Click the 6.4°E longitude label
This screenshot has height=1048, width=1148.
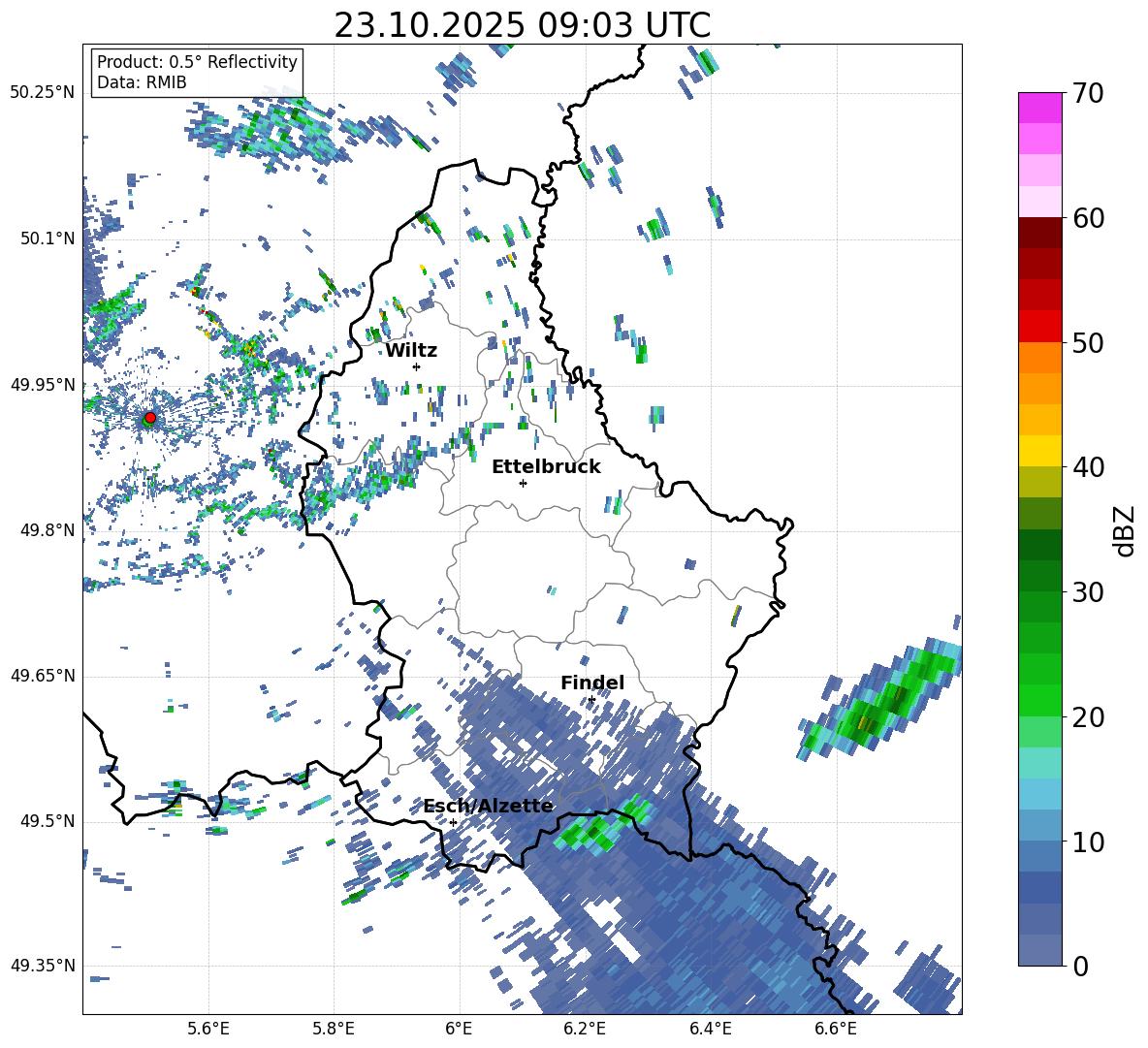tap(710, 1029)
